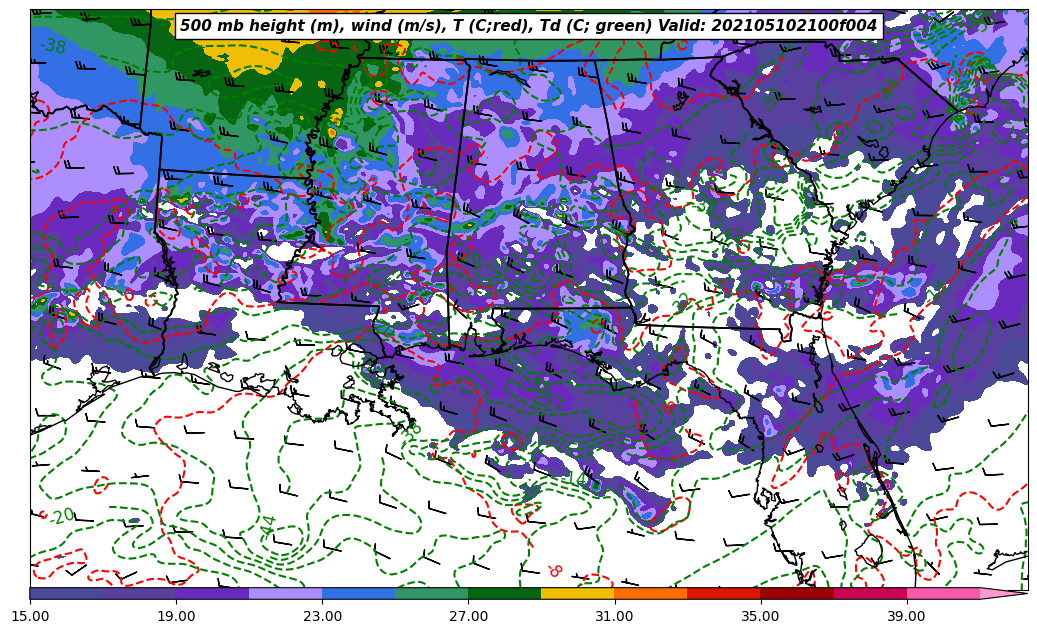Select the 23.00 colorbar tick label
The width and height of the screenshot is (1037, 633).
322,617
